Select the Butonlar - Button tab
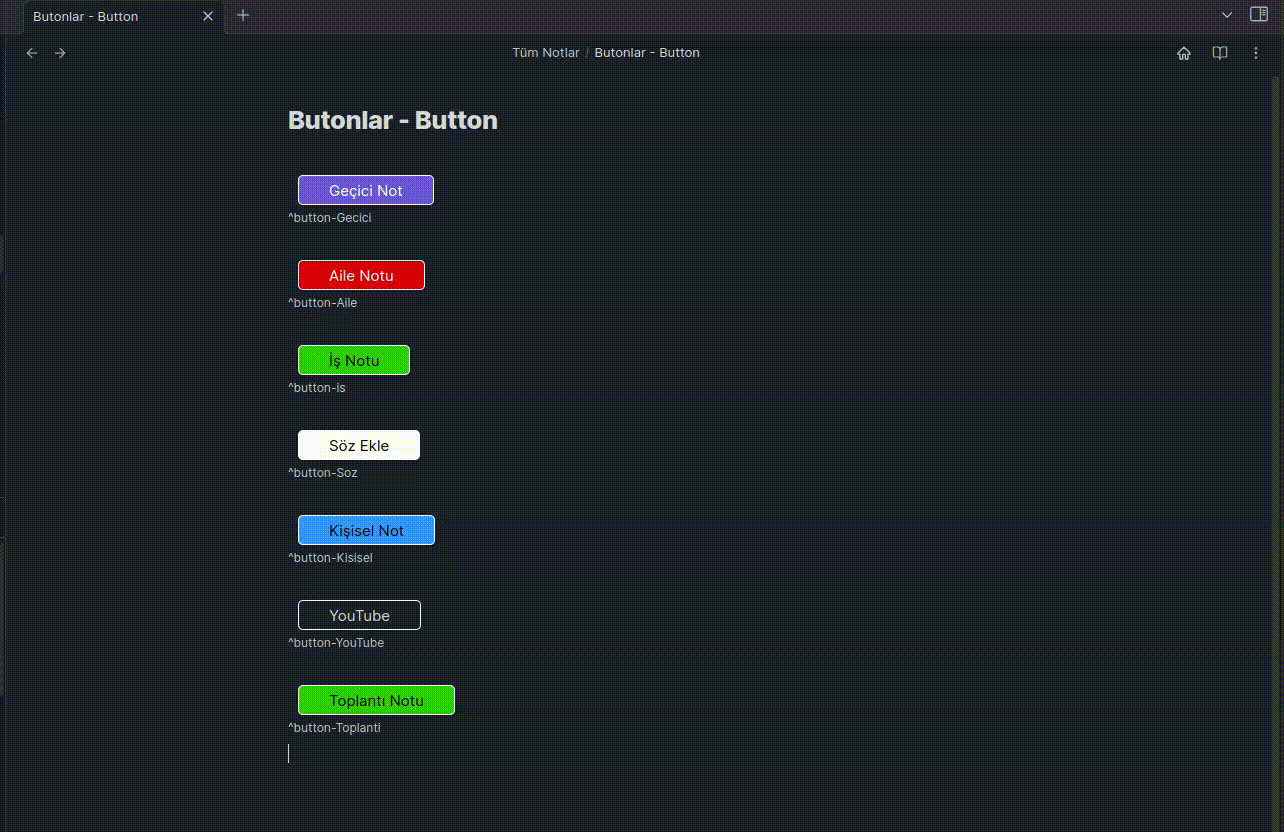The image size is (1284, 832). pyautogui.click(x=100, y=17)
